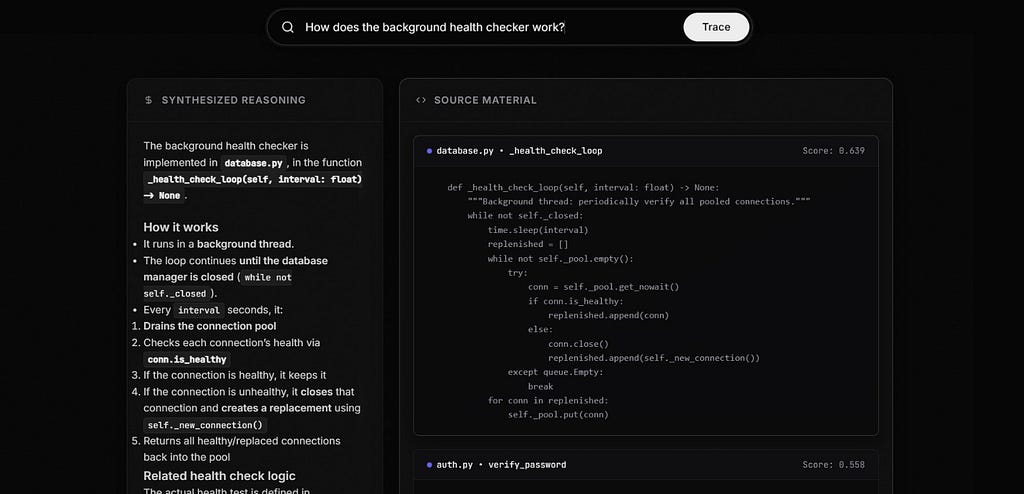The width and height of the screenshot is (1024, 494).
Task: Click 'Drains the connection pool' list item
Action: pos(210,326)
